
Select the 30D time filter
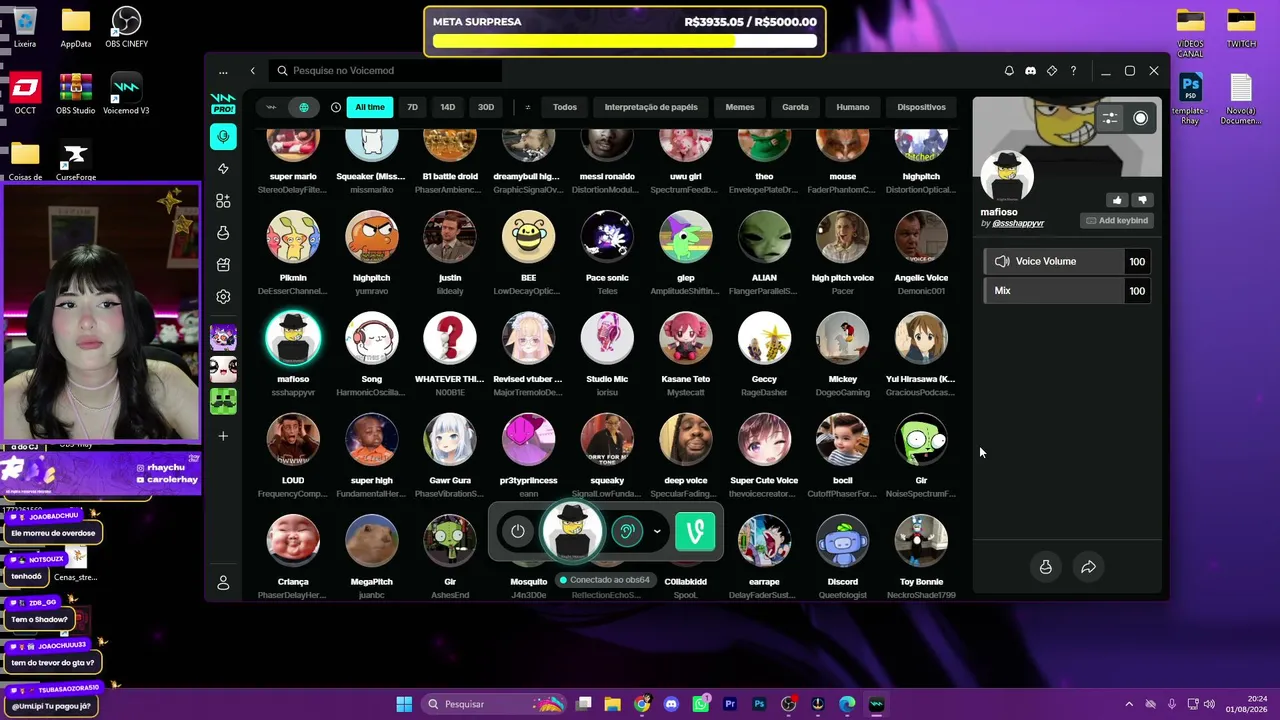click(x=486, y=107)
